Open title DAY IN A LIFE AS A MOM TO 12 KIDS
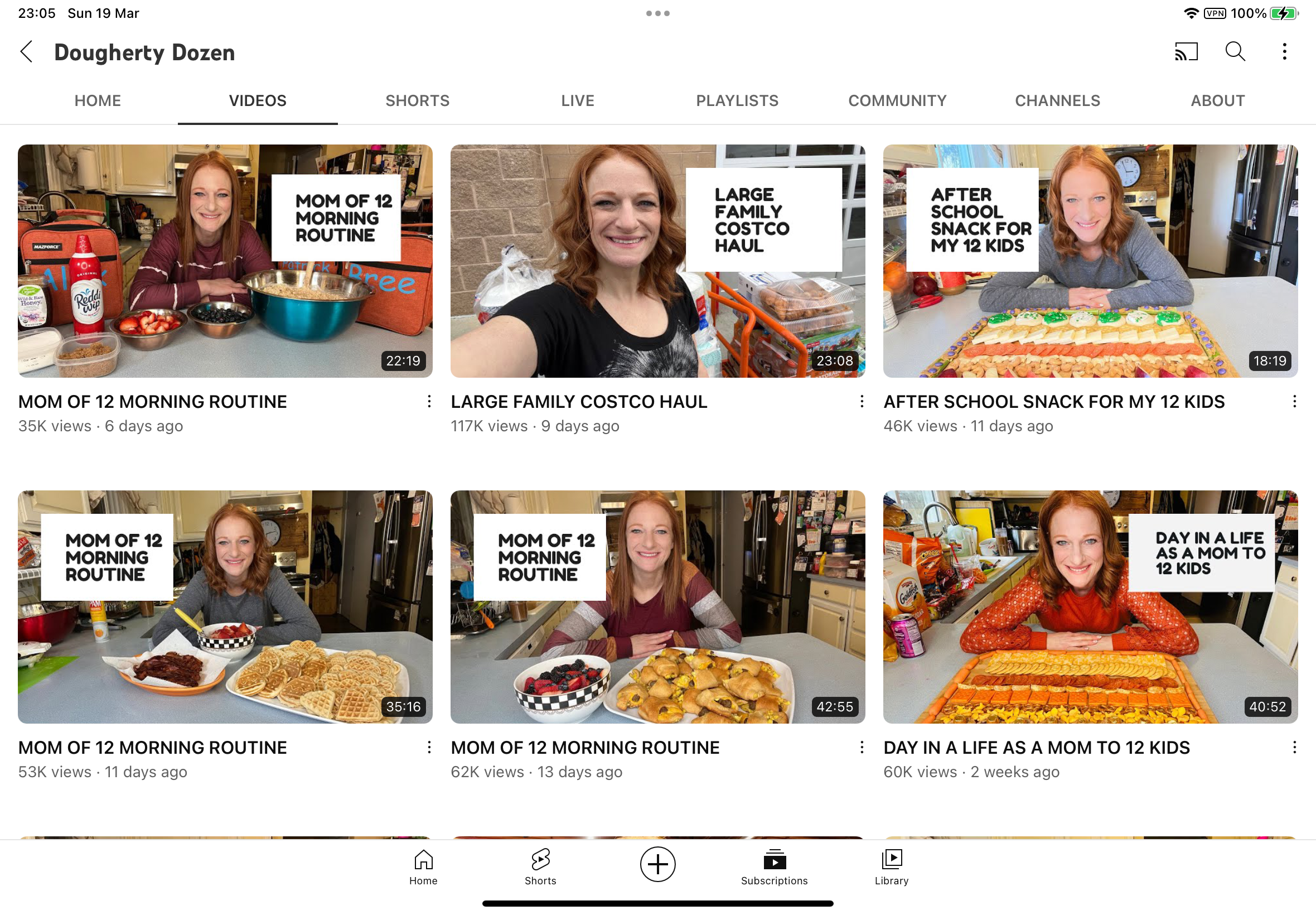 point(1037,747)
